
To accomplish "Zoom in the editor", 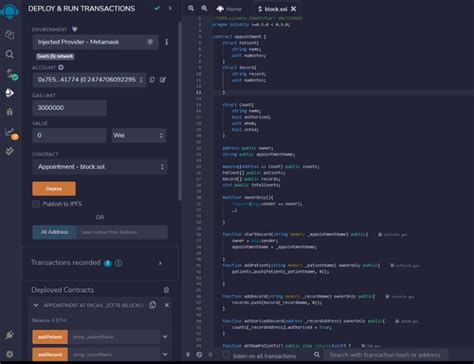I will (204, 8).
